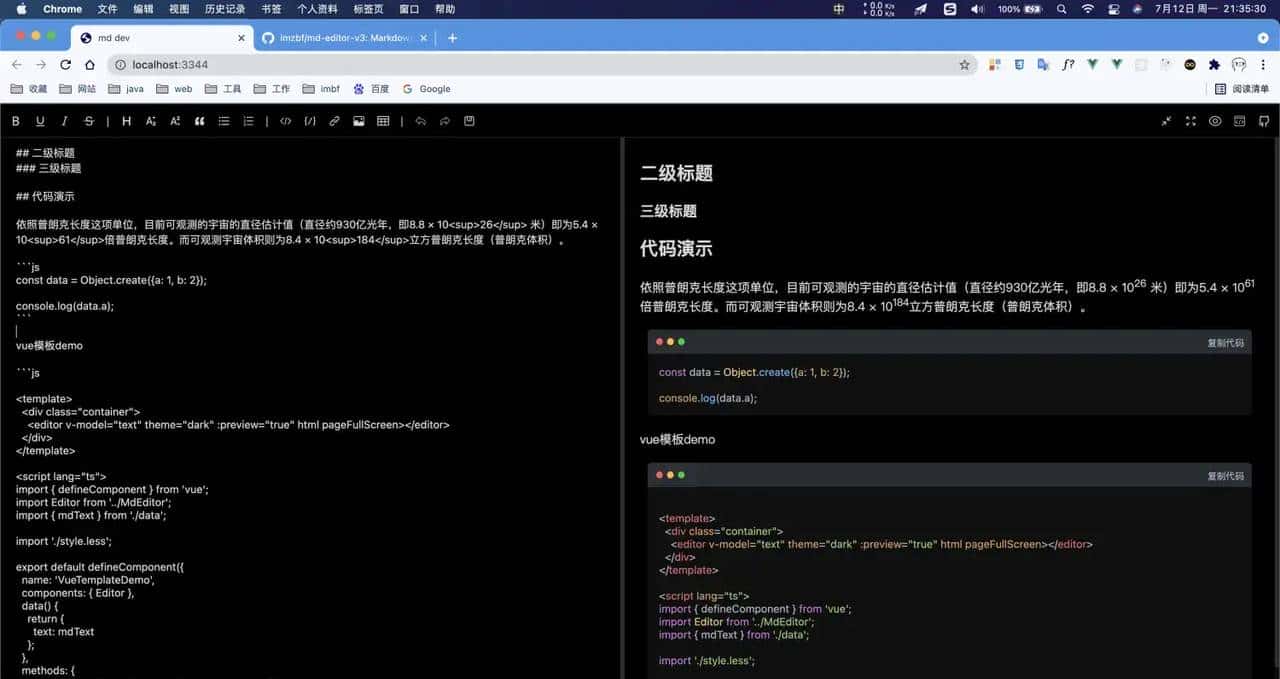Undo the last edit
1280x679 pixels.
pos(422,121)
